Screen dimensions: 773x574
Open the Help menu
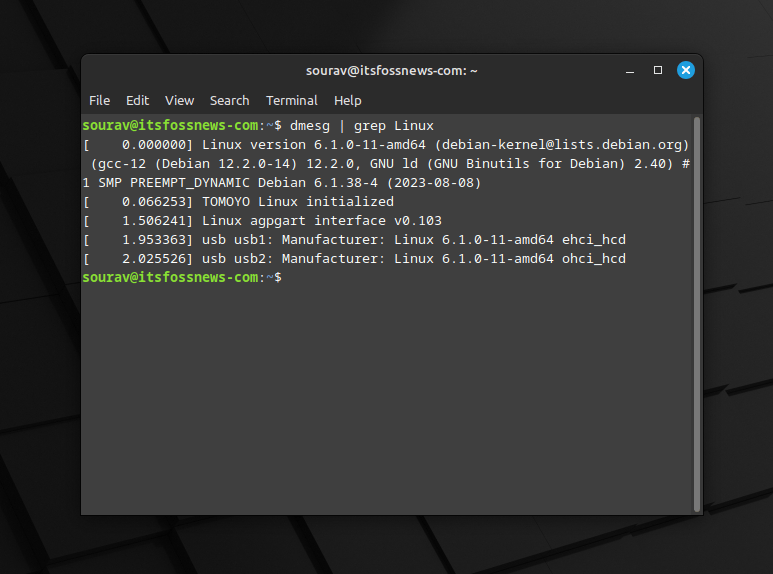(347, 101)
